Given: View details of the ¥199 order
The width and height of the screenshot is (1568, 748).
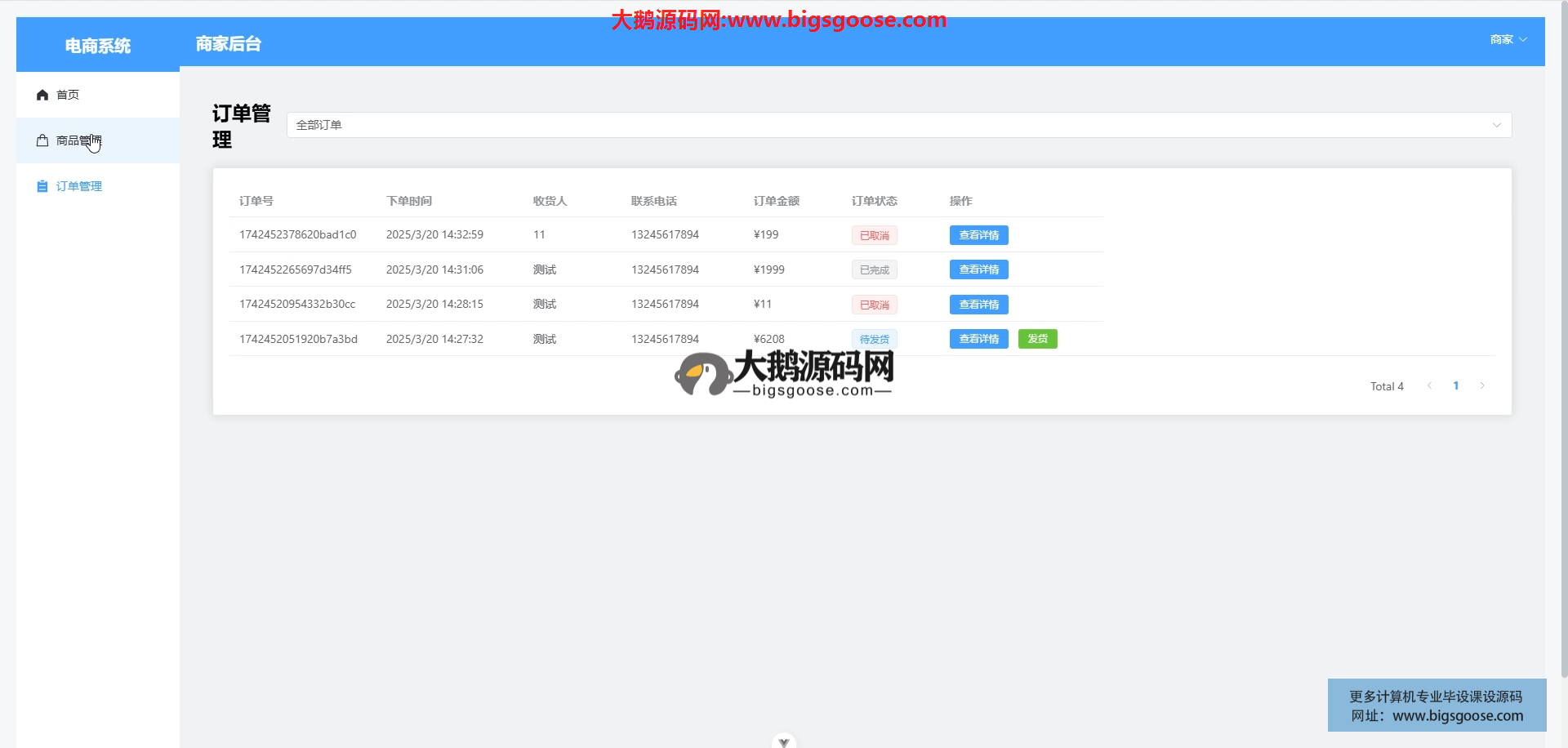Looking at the screenshot, I should coord(978,235).
